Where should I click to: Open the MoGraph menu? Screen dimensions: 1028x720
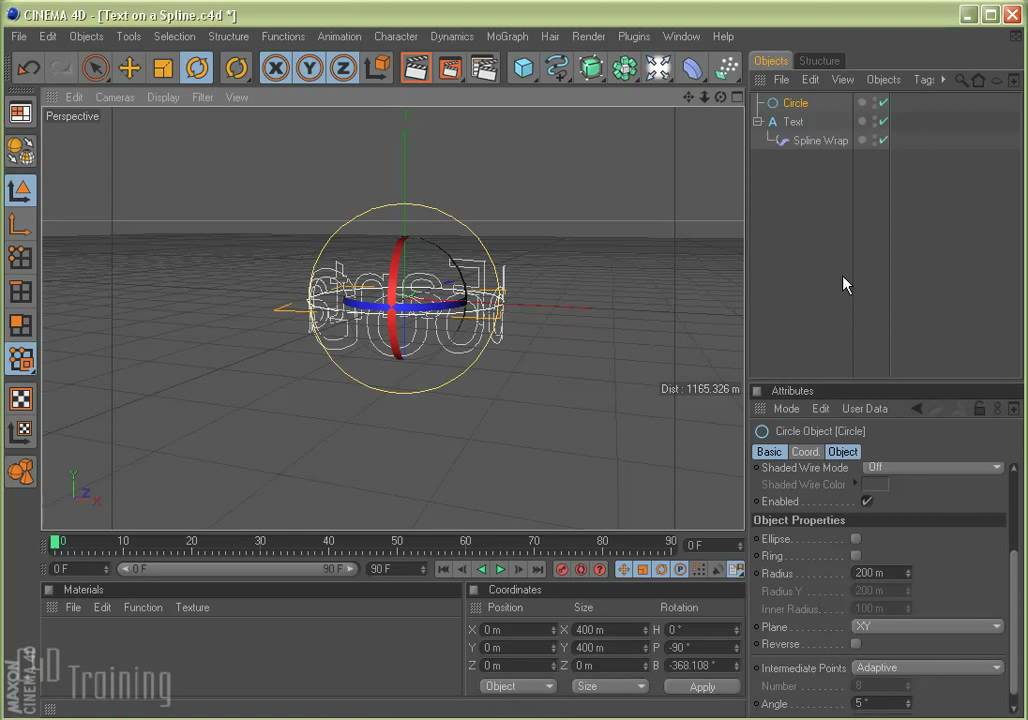tap(507, 37)
